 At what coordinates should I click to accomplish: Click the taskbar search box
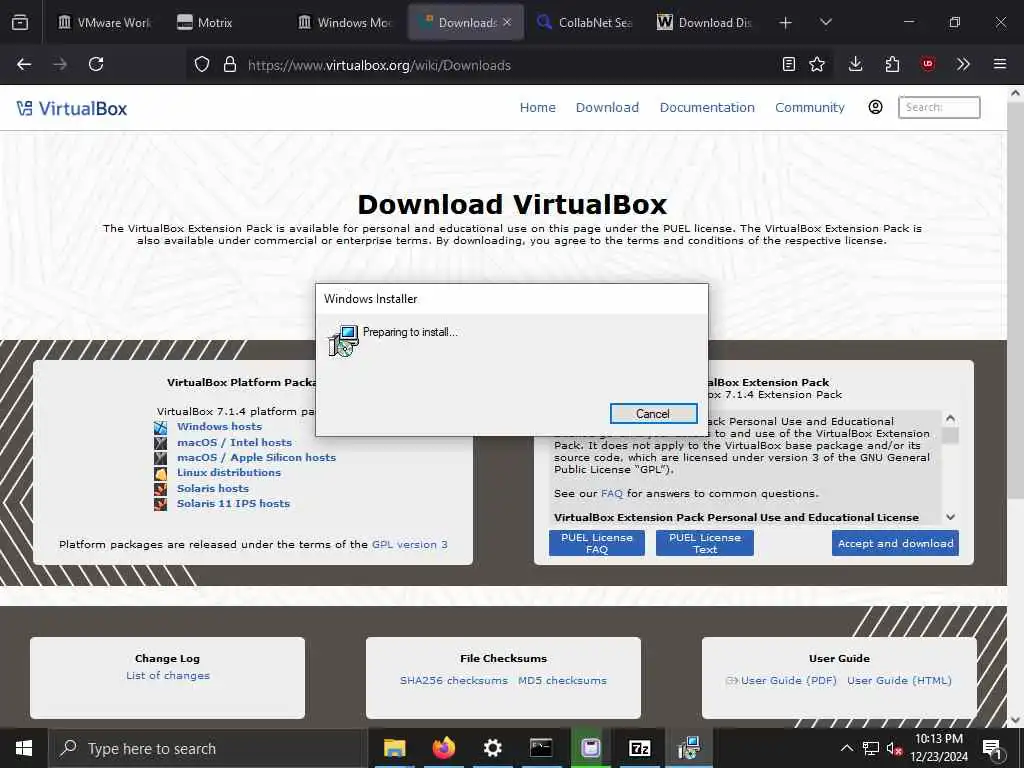[x=206, y=748]
